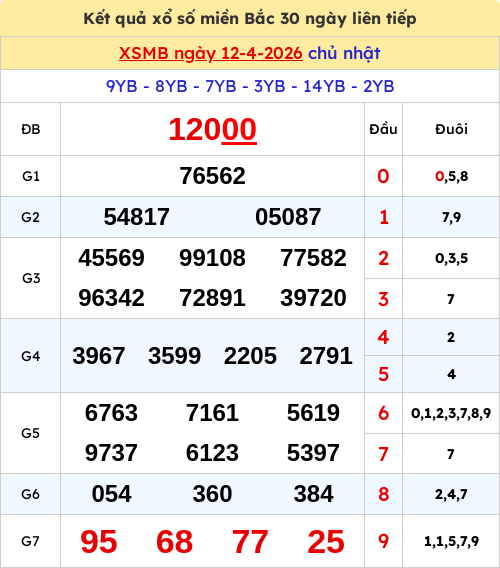Click the G3 row label
500x568 pixels.
point(31,278)
